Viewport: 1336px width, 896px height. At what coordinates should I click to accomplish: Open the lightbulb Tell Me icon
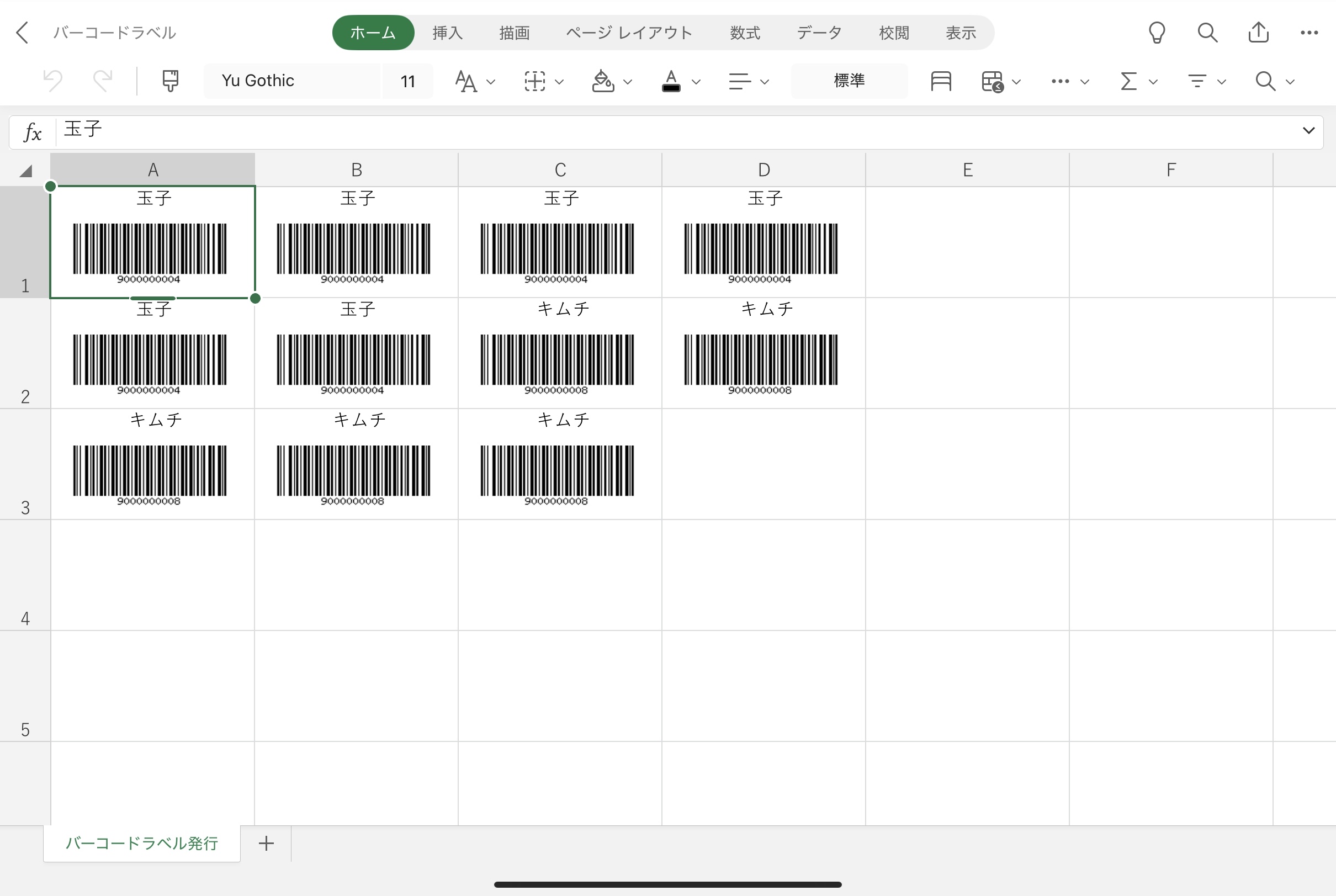[x=1157, y=33]
